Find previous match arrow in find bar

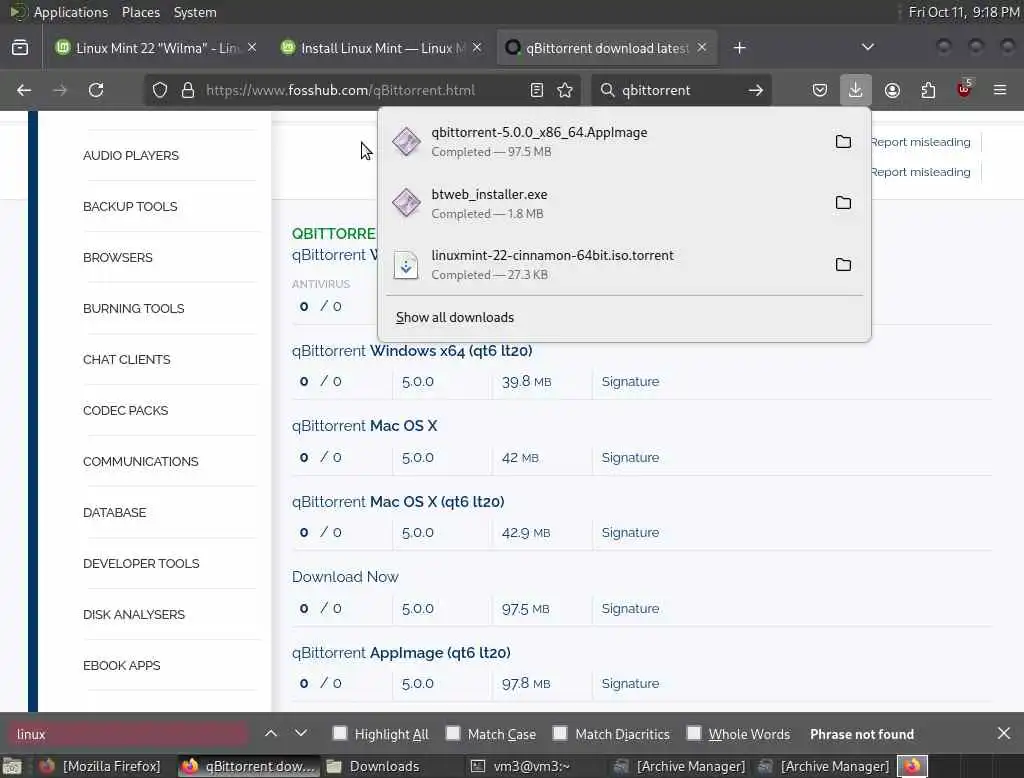click(271, 734)
